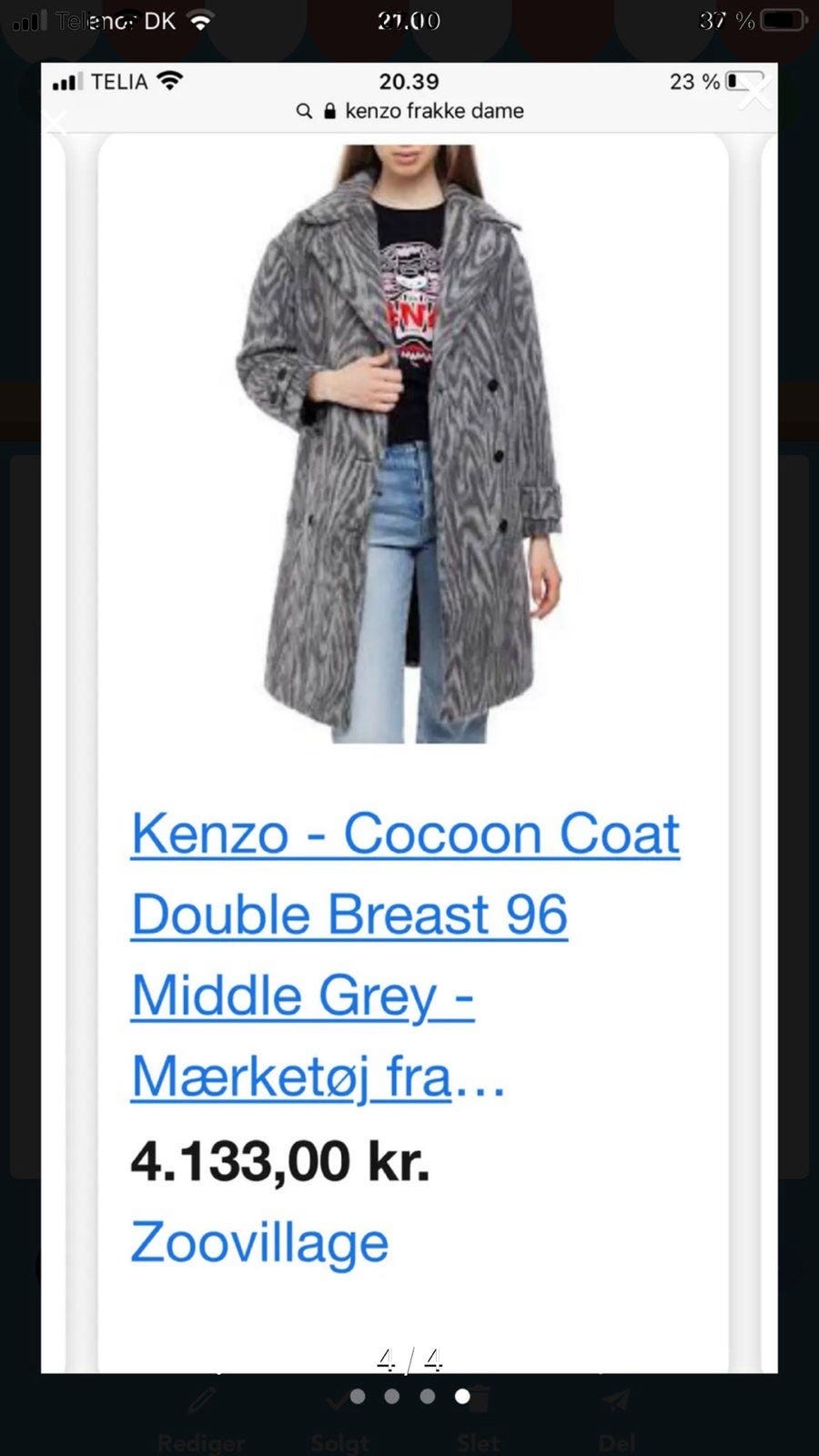The image size is (819, 1456).
Task: Select the fourth active page indicator dot
Action: [x=462, y=1396]
